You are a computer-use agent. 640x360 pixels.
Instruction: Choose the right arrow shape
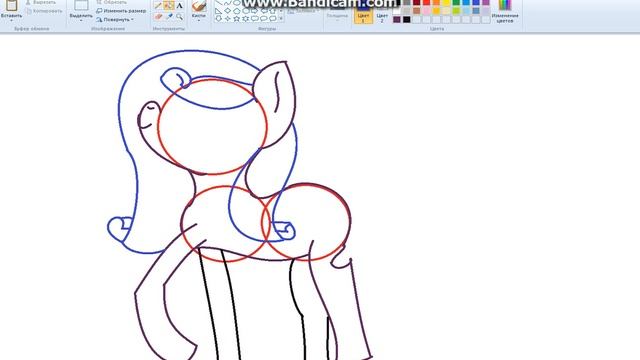(x=254, y=11)
